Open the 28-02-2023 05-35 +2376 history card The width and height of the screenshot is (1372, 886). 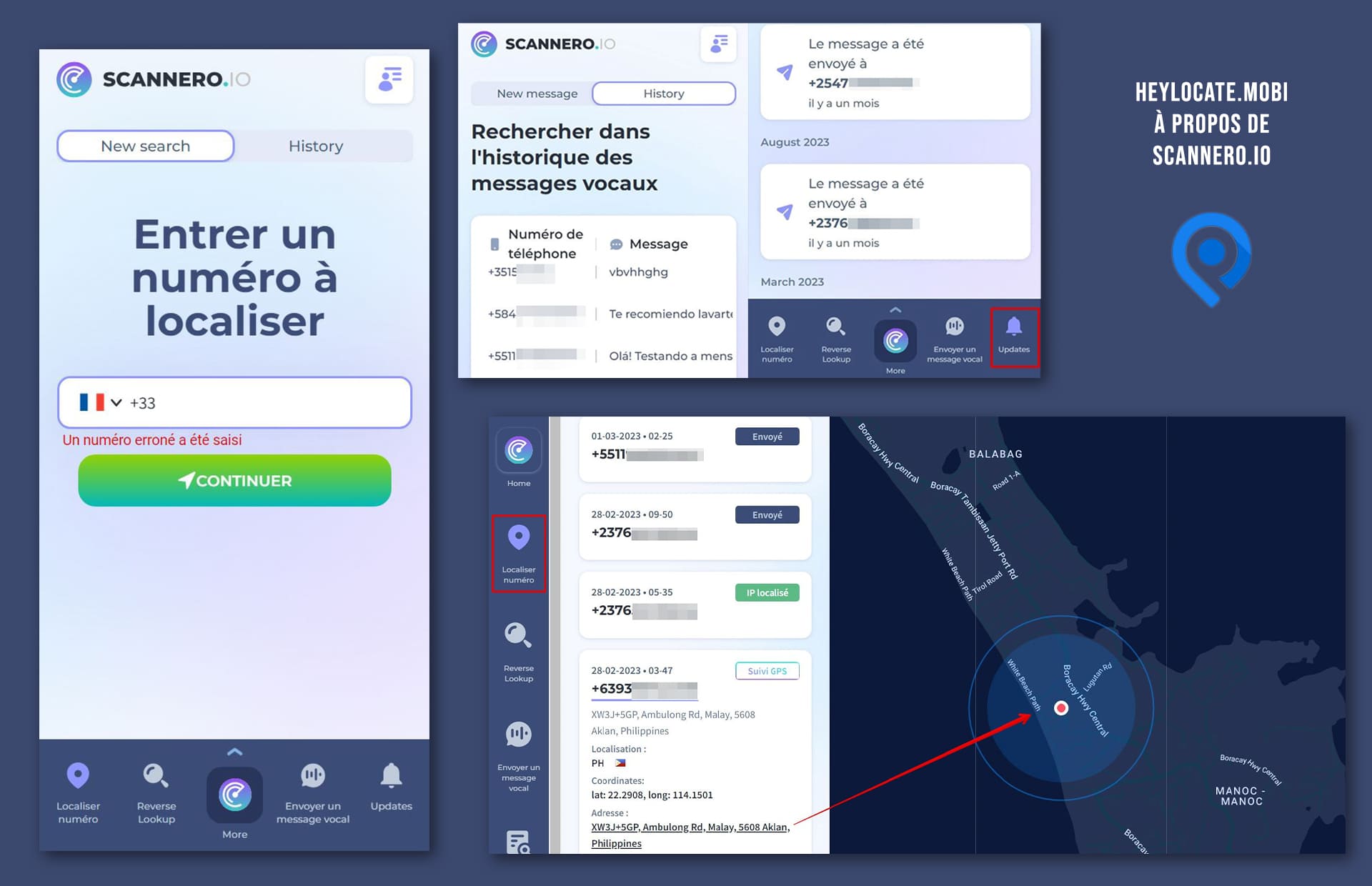(695, 604)
